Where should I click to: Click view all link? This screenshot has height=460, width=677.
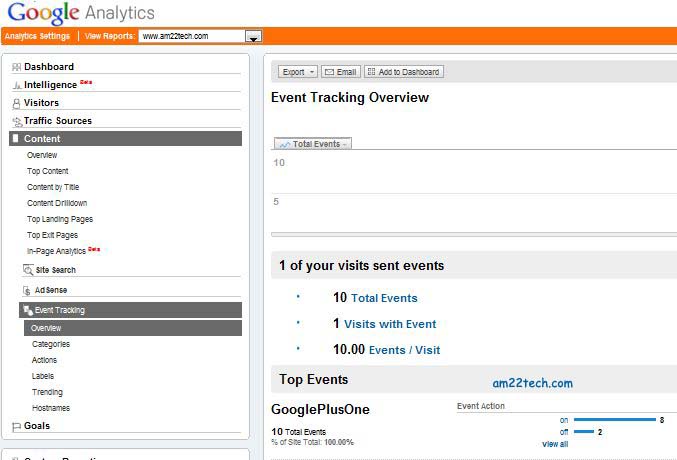[x=555, y=444]
